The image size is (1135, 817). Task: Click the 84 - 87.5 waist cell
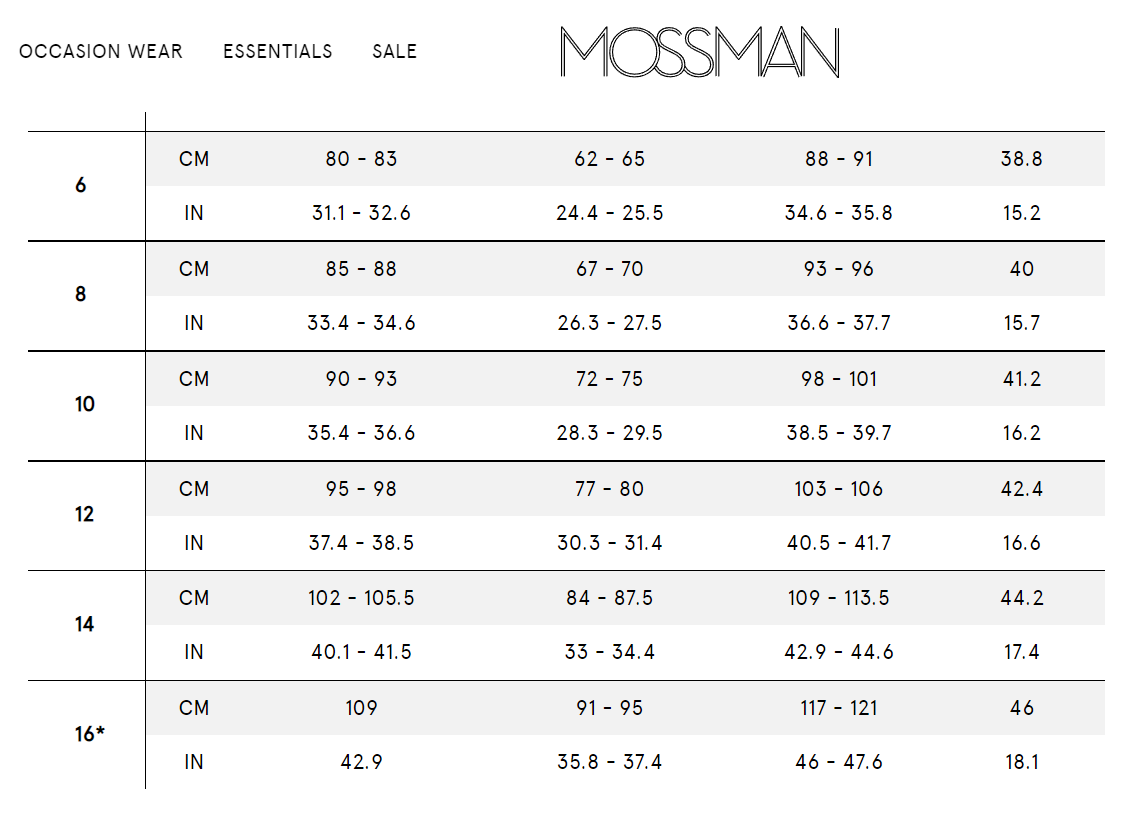point(609,598)
